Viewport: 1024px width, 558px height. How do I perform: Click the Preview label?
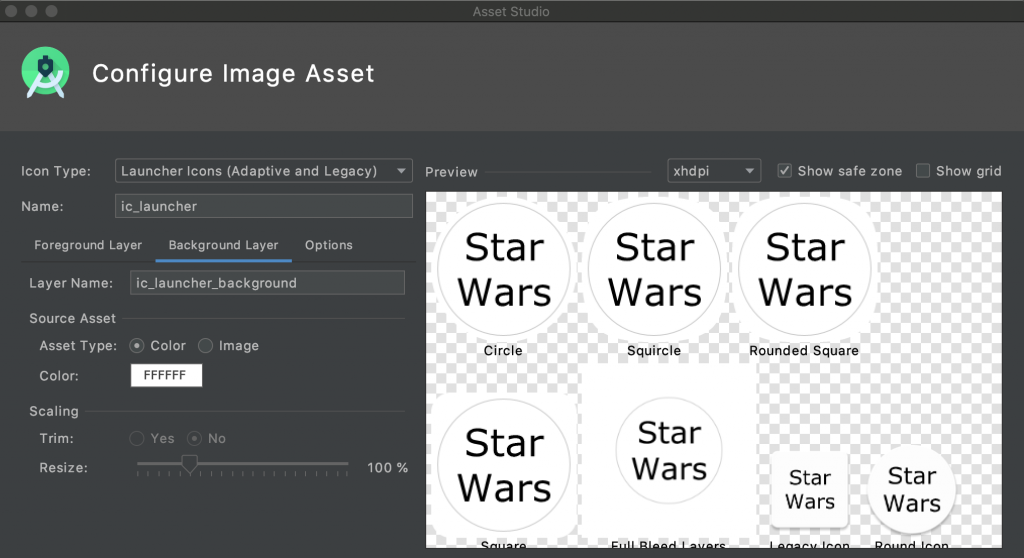coord(451,172)
